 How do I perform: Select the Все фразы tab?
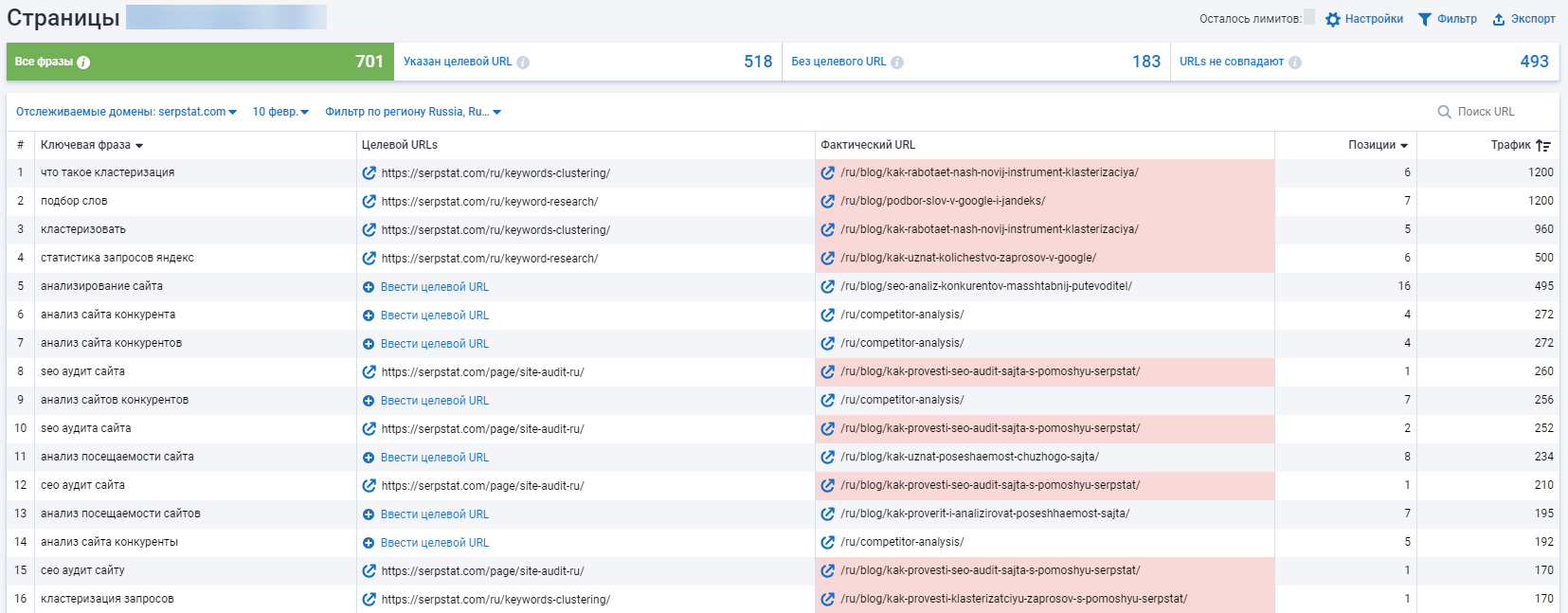point(200,62)
